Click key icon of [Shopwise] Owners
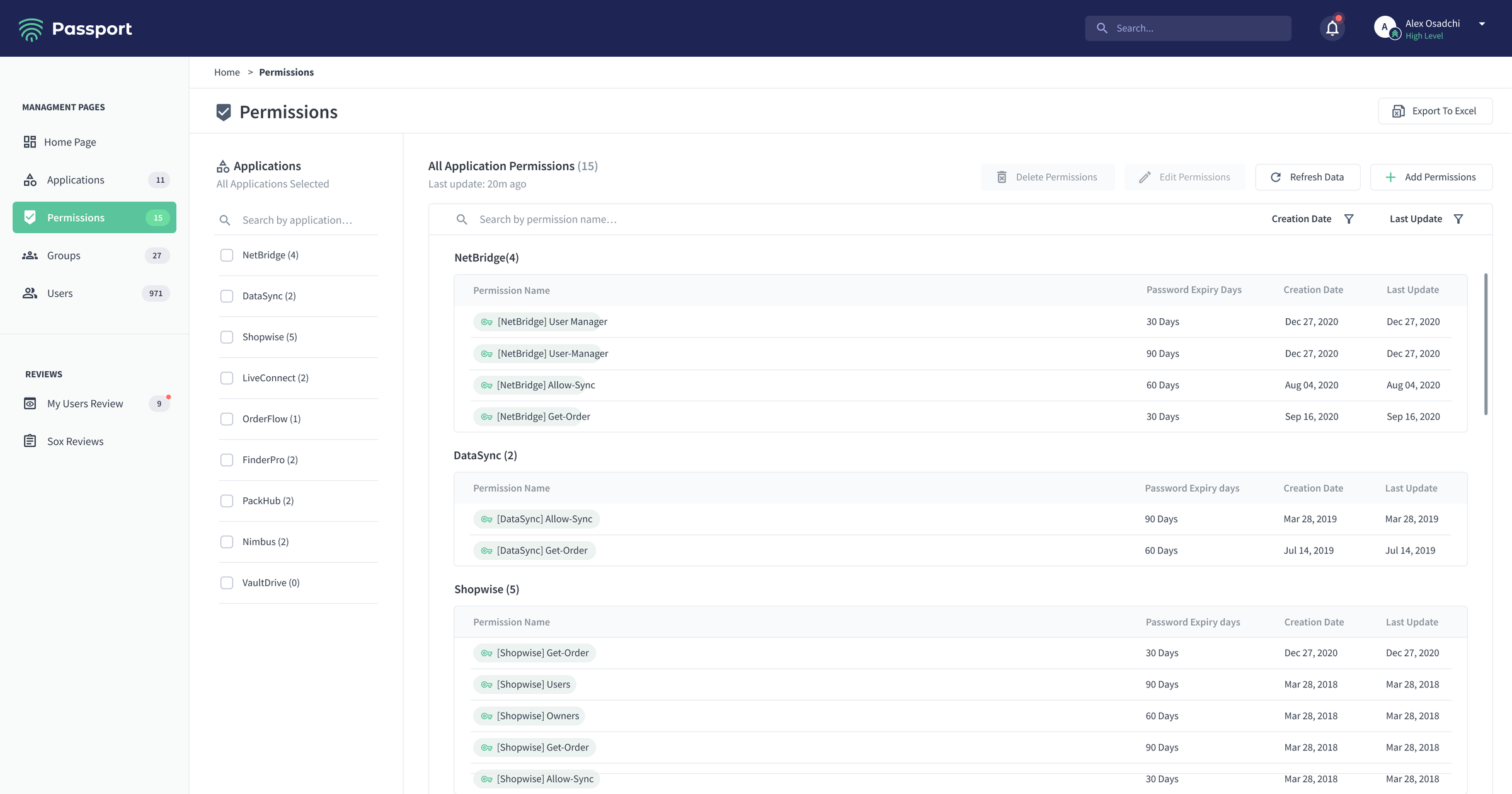 tap(486, 716)
